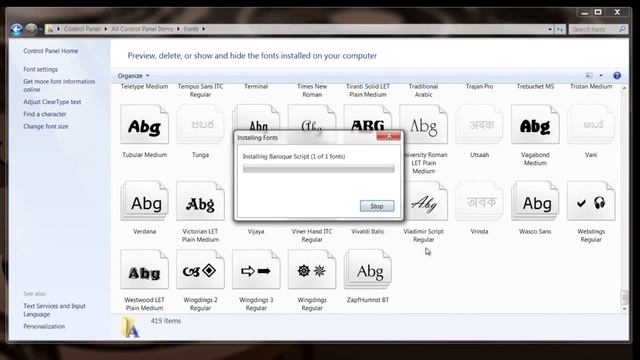Click the Trajan Pro label
The width and height of the screenshot is (640, 360).
[x=479, y=87]
